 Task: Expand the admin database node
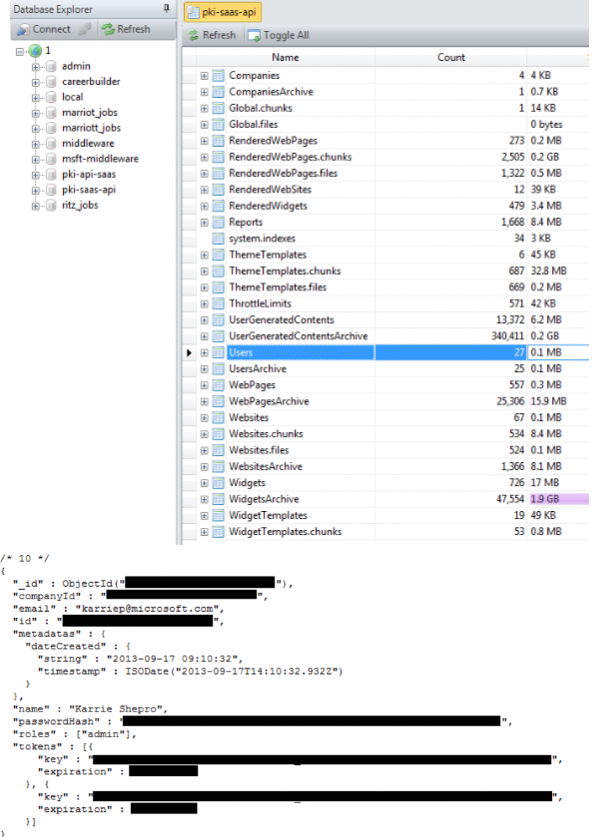[x=35, y=67]
